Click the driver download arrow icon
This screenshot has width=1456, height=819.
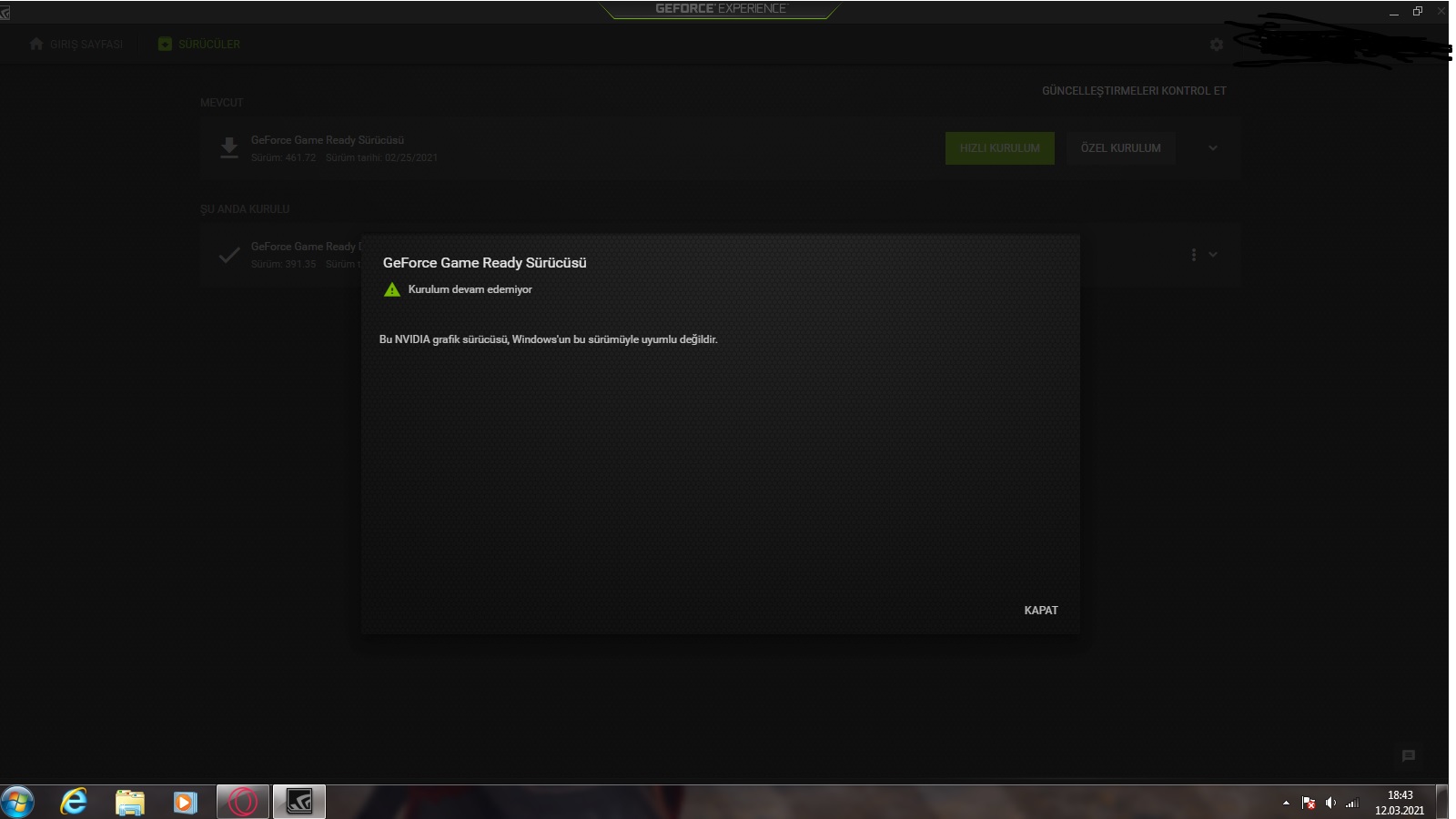[x=229, y=147]
